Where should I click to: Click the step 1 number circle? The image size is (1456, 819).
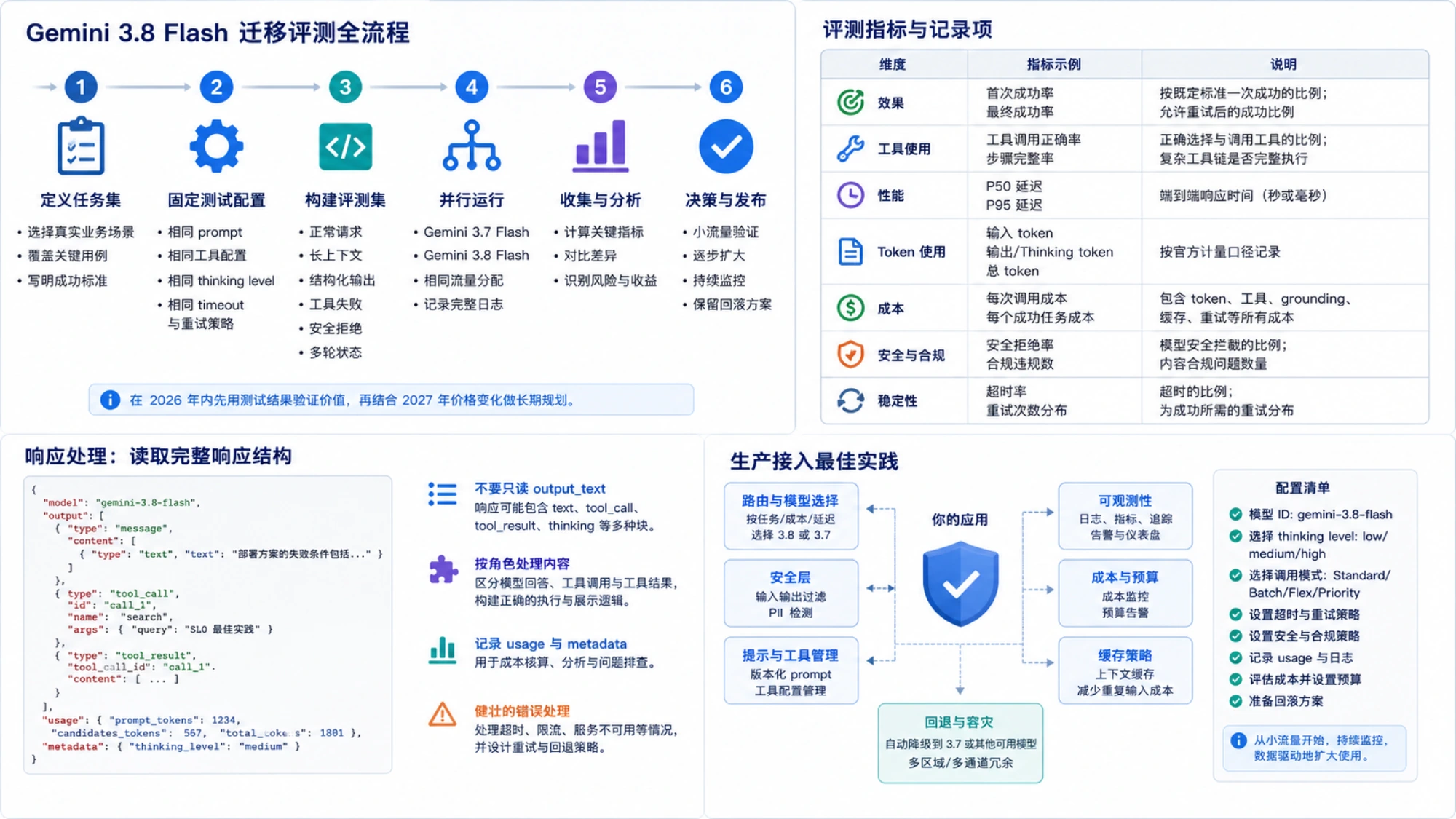[x=81, y=87]
